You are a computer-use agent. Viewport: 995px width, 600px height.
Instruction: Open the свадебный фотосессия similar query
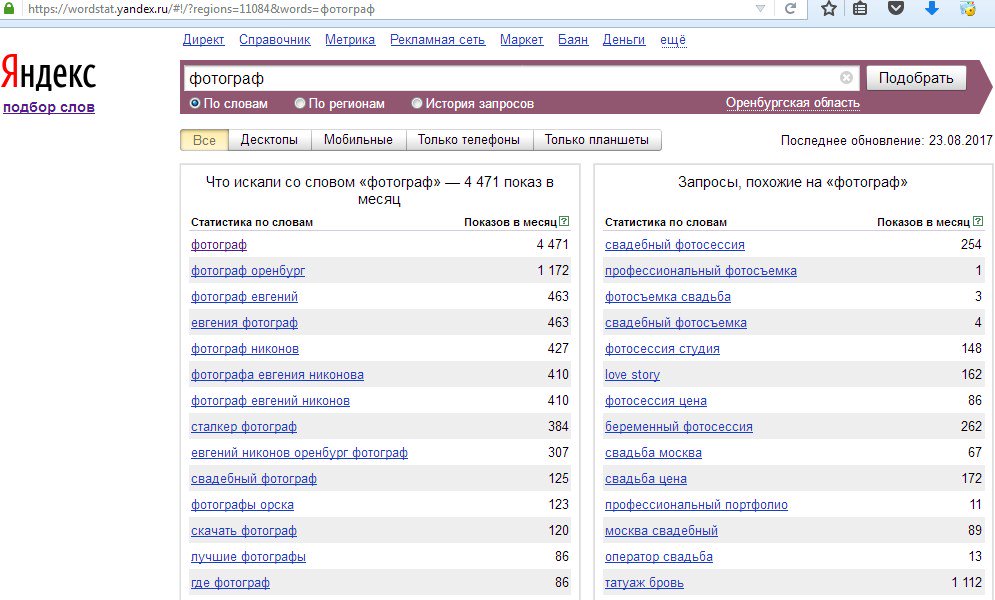[675, 245]
